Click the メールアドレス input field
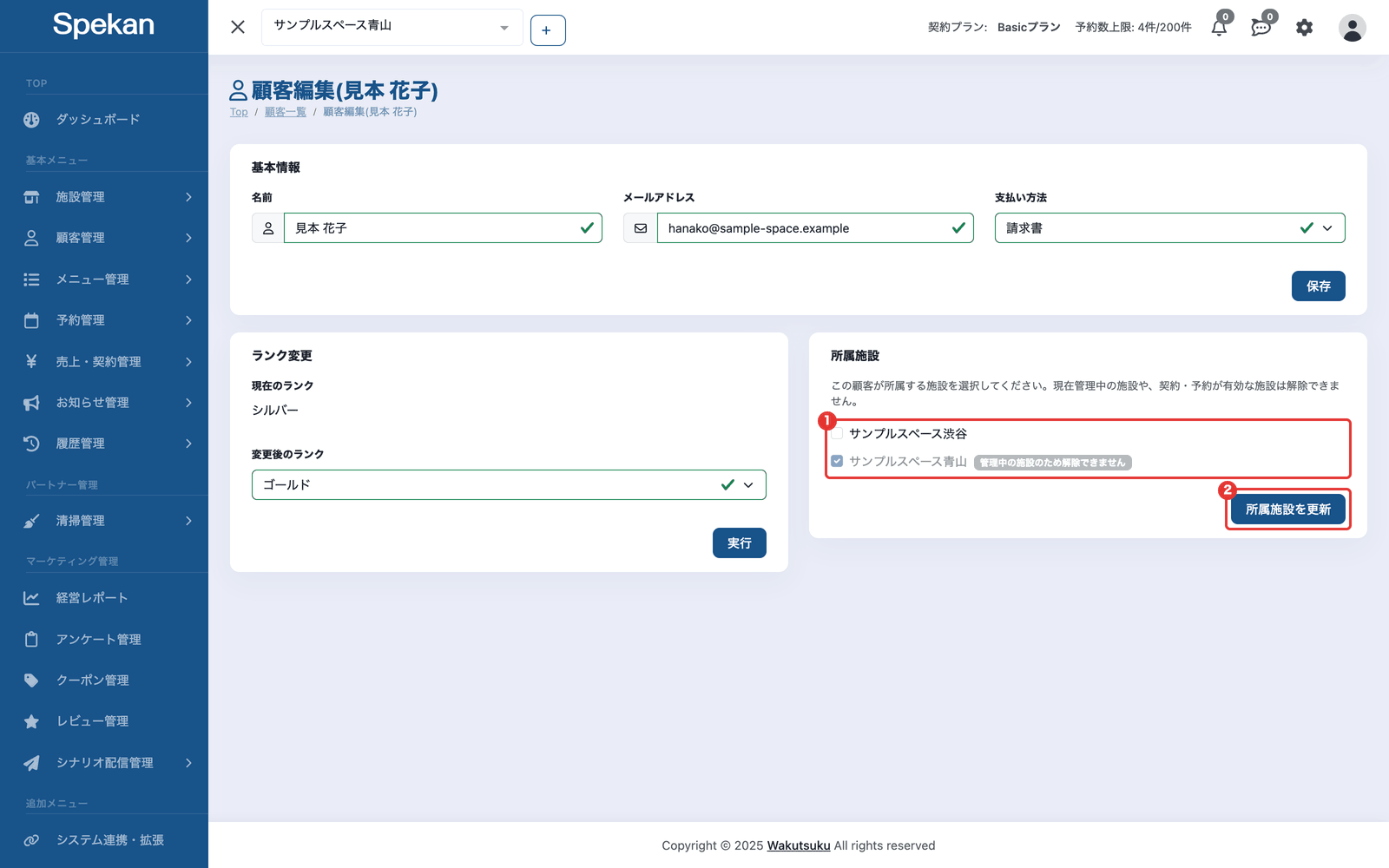Viewport: 1389px width, 868px height. click(x=815, y=228)
